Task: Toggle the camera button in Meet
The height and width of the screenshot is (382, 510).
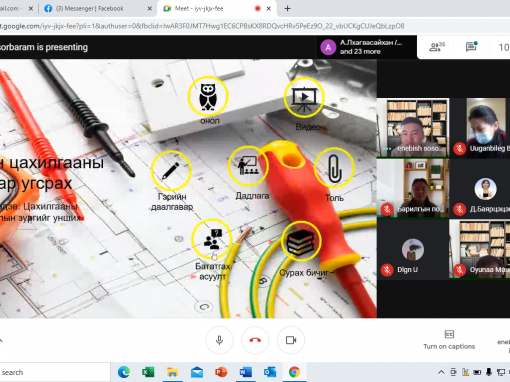Action: tap(291, 340)
